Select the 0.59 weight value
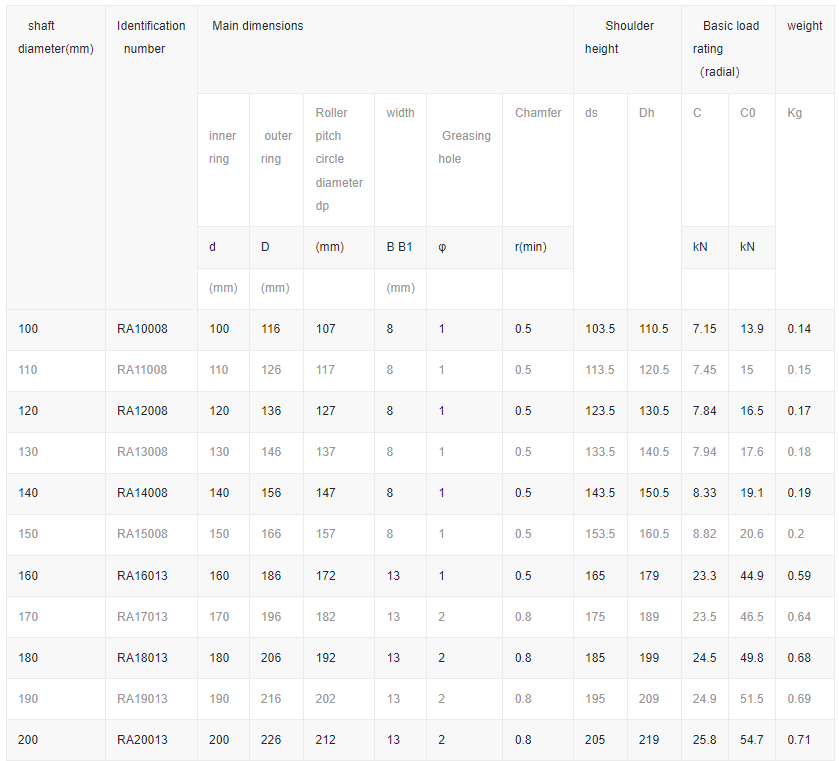Image resolution: width=839 pixels, height=761 pixels. (x=799, y=576)
